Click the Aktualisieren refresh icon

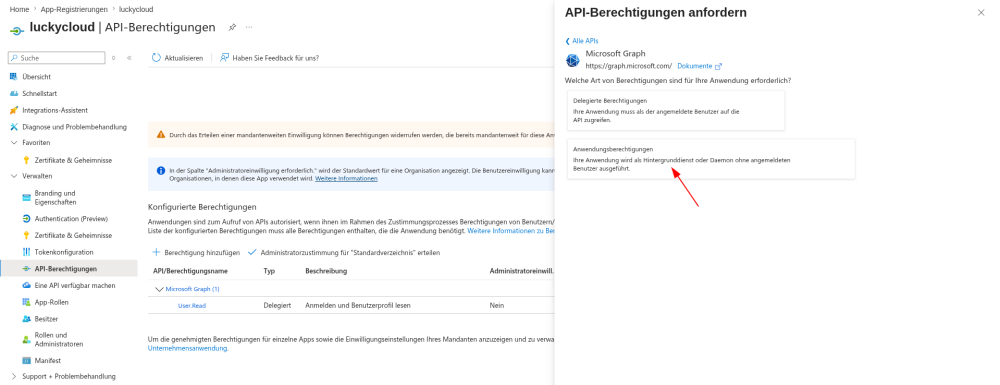coord(156,58)
